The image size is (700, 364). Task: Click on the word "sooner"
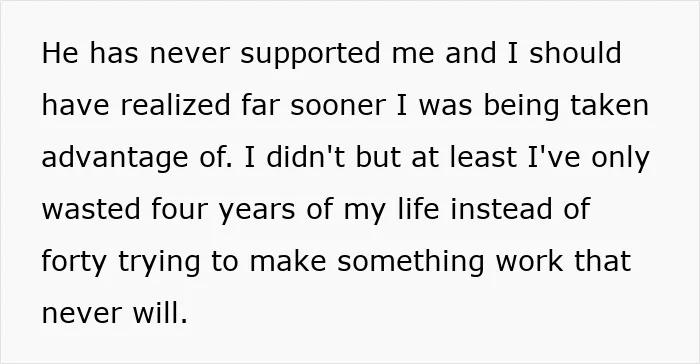tap(338, 107)
